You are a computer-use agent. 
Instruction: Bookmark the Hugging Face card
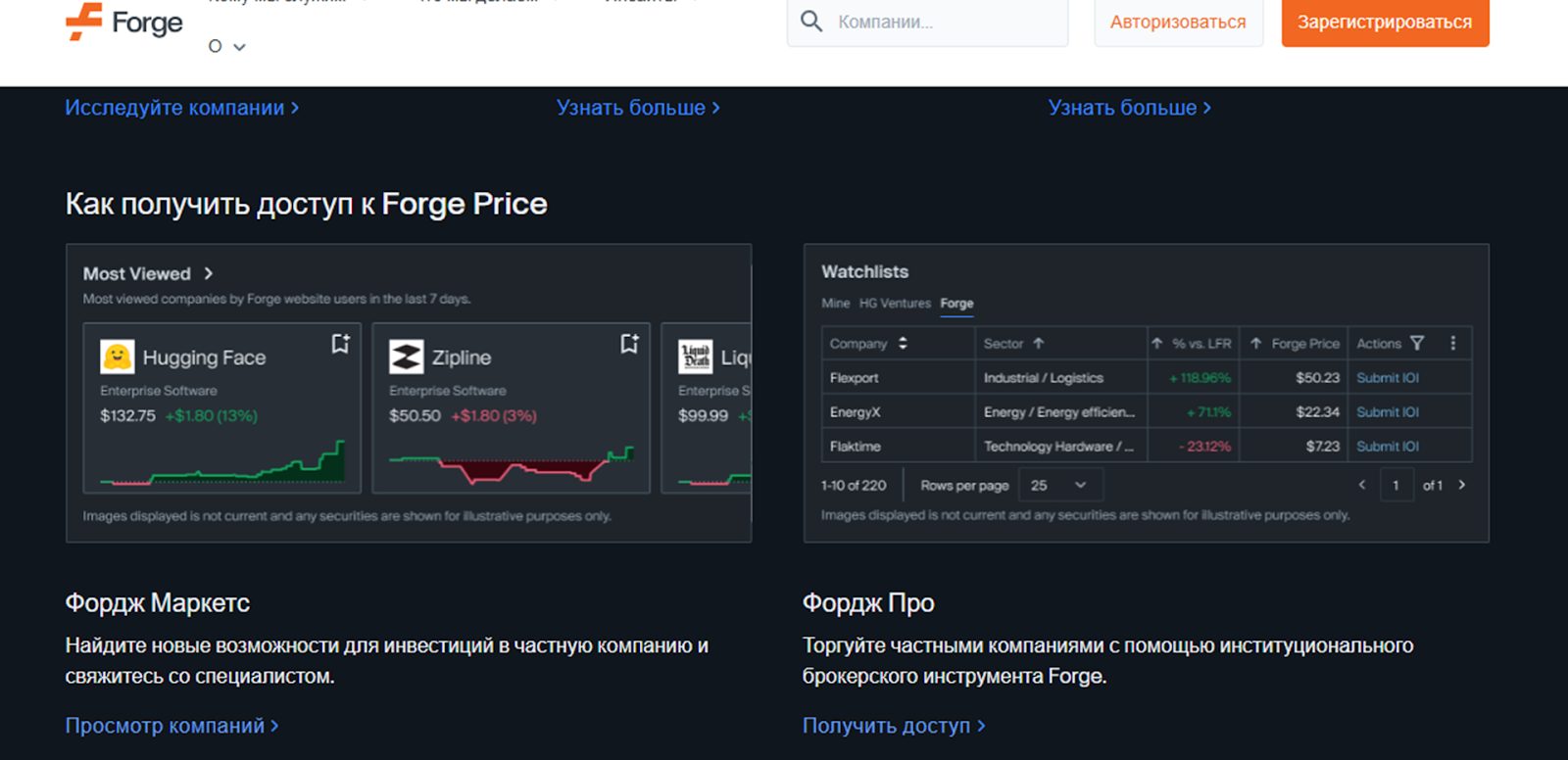tap(340, 344)
